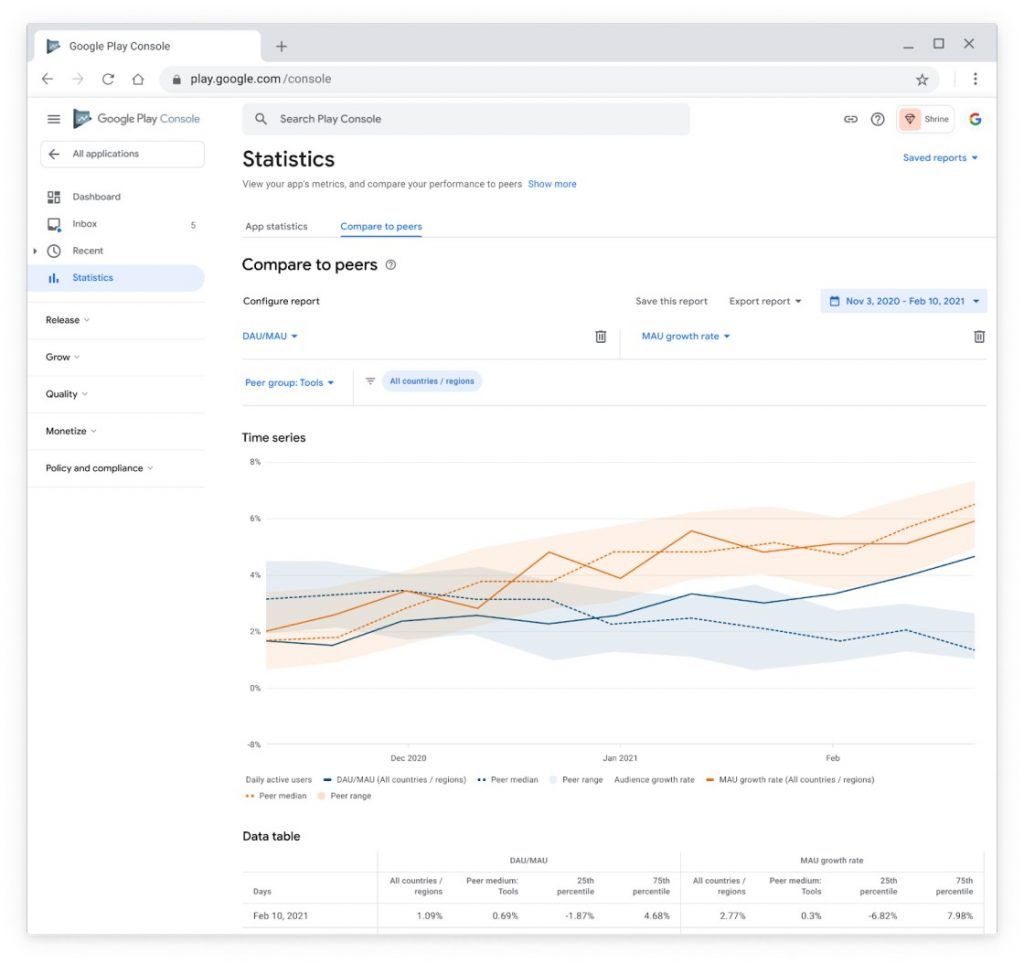Expand the Monetize section
This screenshot has width=1024, height=964.
(x=71, y=431)
